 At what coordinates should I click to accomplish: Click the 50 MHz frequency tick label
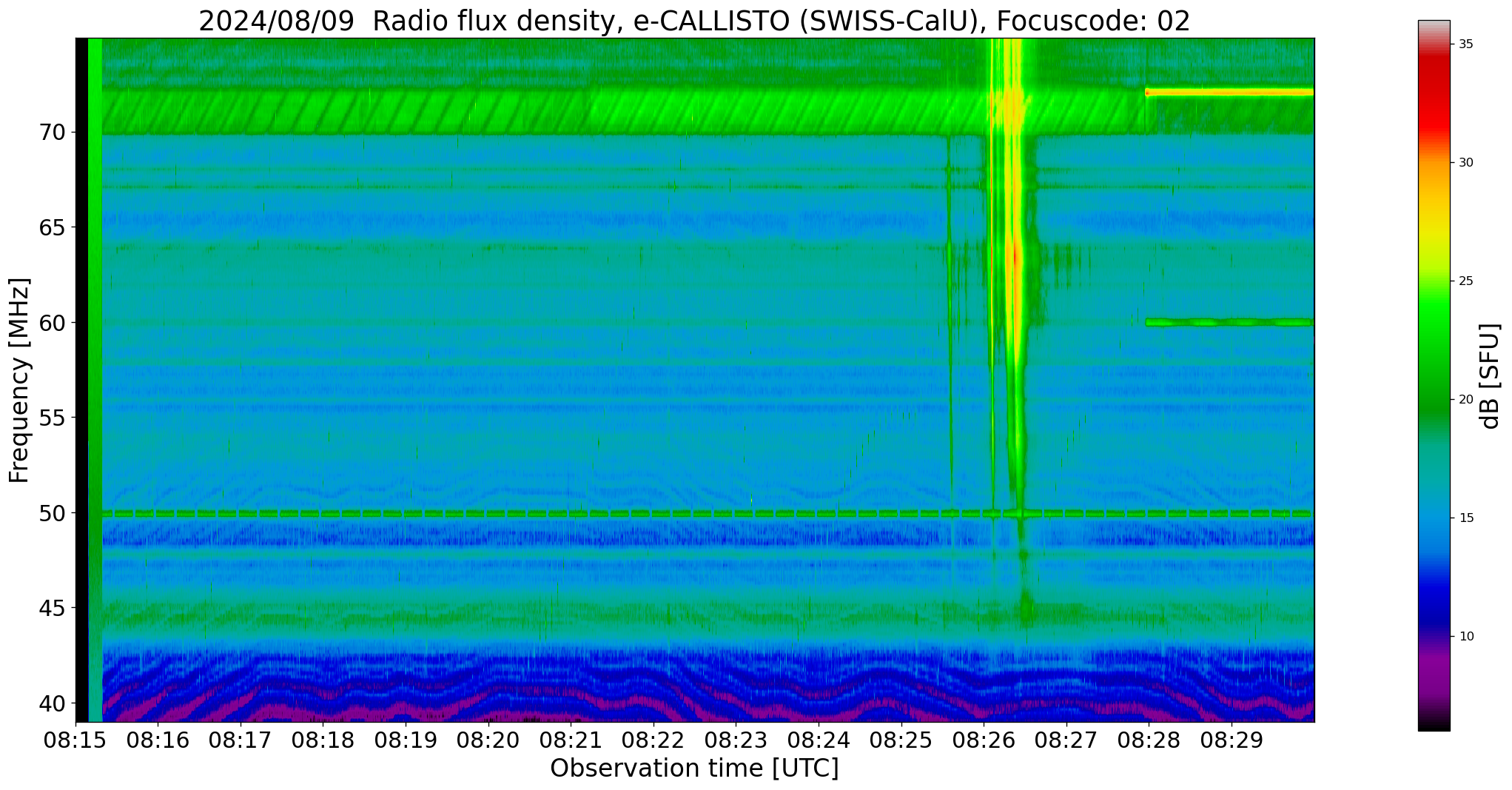tap(53, 512)
